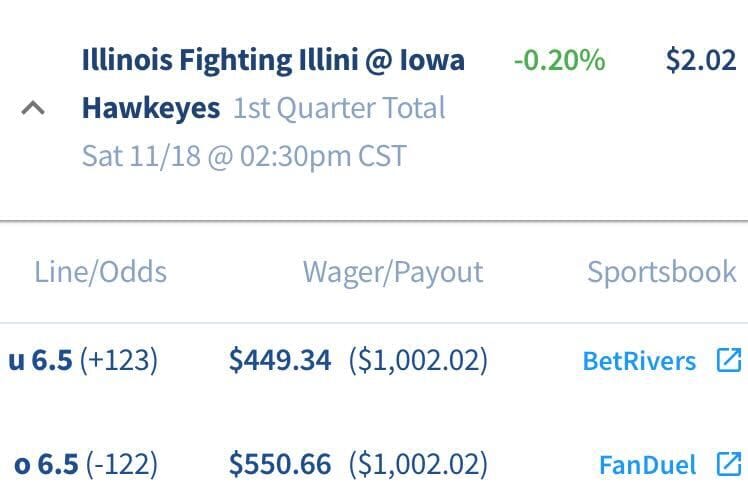Click the Line/Odds column header
748x496 pixels.
click(x=100, y=272)
